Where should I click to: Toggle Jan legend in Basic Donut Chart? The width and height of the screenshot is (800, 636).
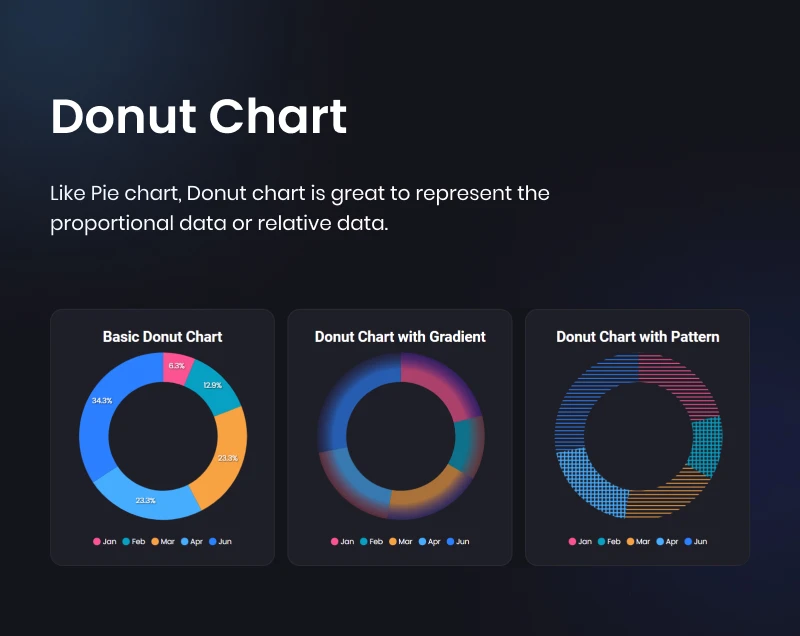(105, 541)
